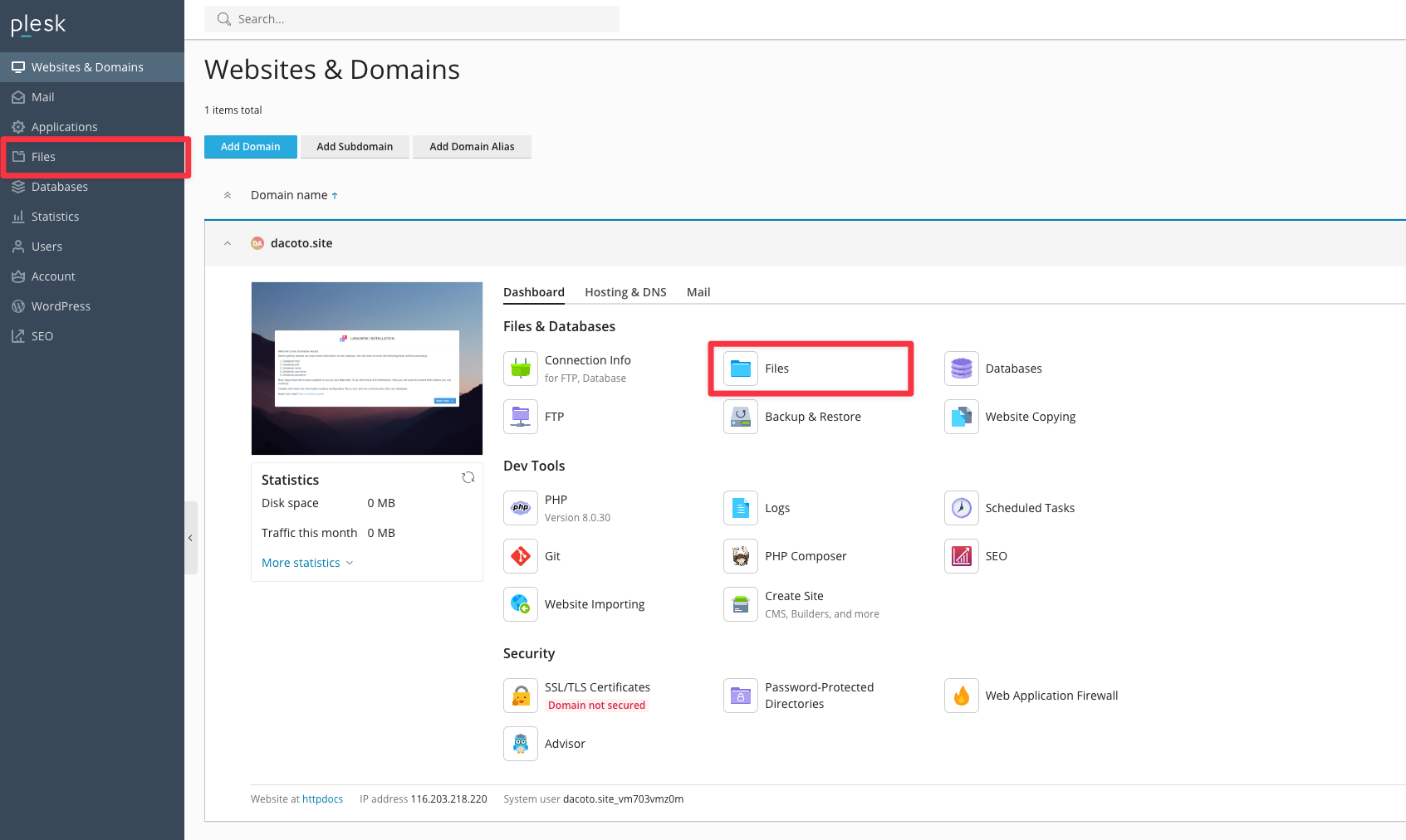The image size is (1406, 840).
Task: Open the Git dev tool icon
Action: (x=521, y=556)
